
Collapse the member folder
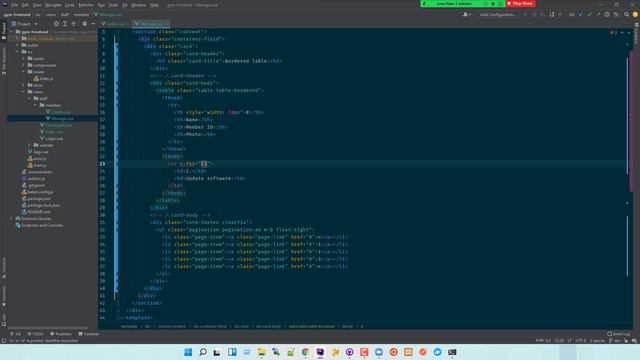pyautogui.click(x=36, y=105)
